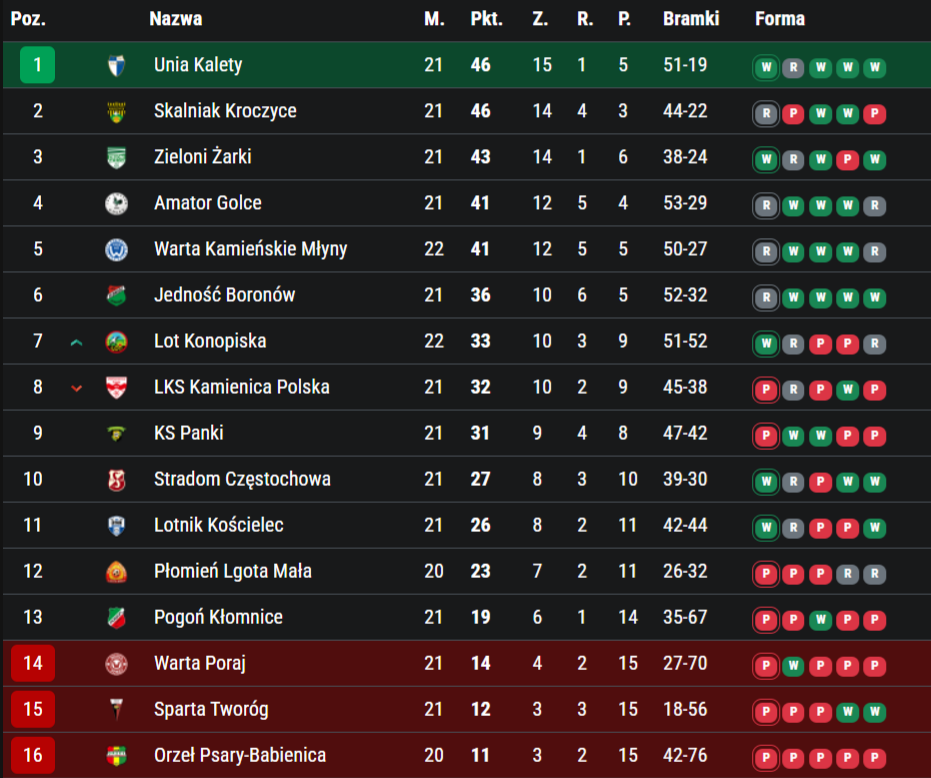The width and height of the screenshot is (931, 778).
Task: Click Lot Konopiska's green up-arrow position indicator
Action: tap(77, 342)
